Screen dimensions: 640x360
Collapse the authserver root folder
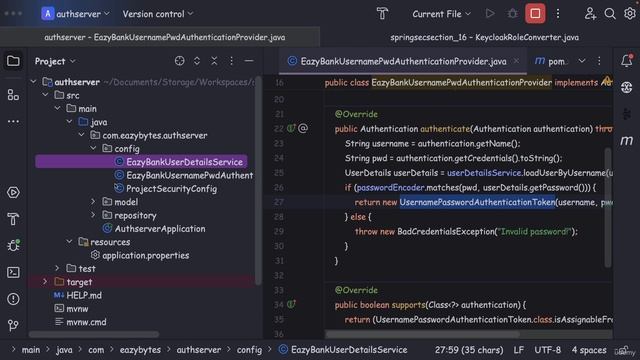coord(33,82)
